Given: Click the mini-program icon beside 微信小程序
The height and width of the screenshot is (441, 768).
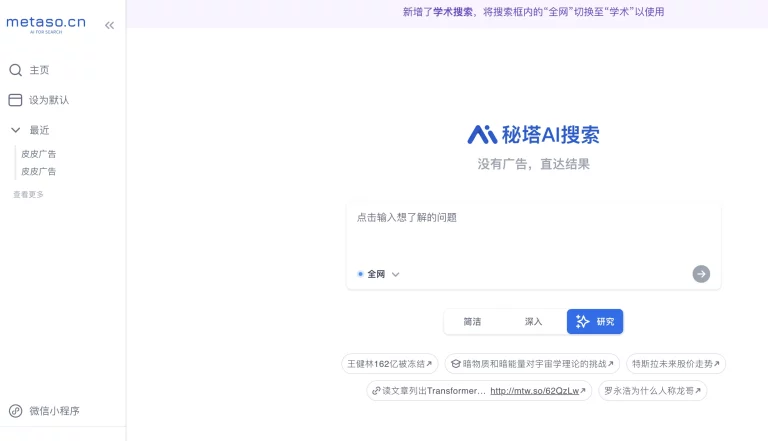Looking at the screenshot, I should coord(16,411).
